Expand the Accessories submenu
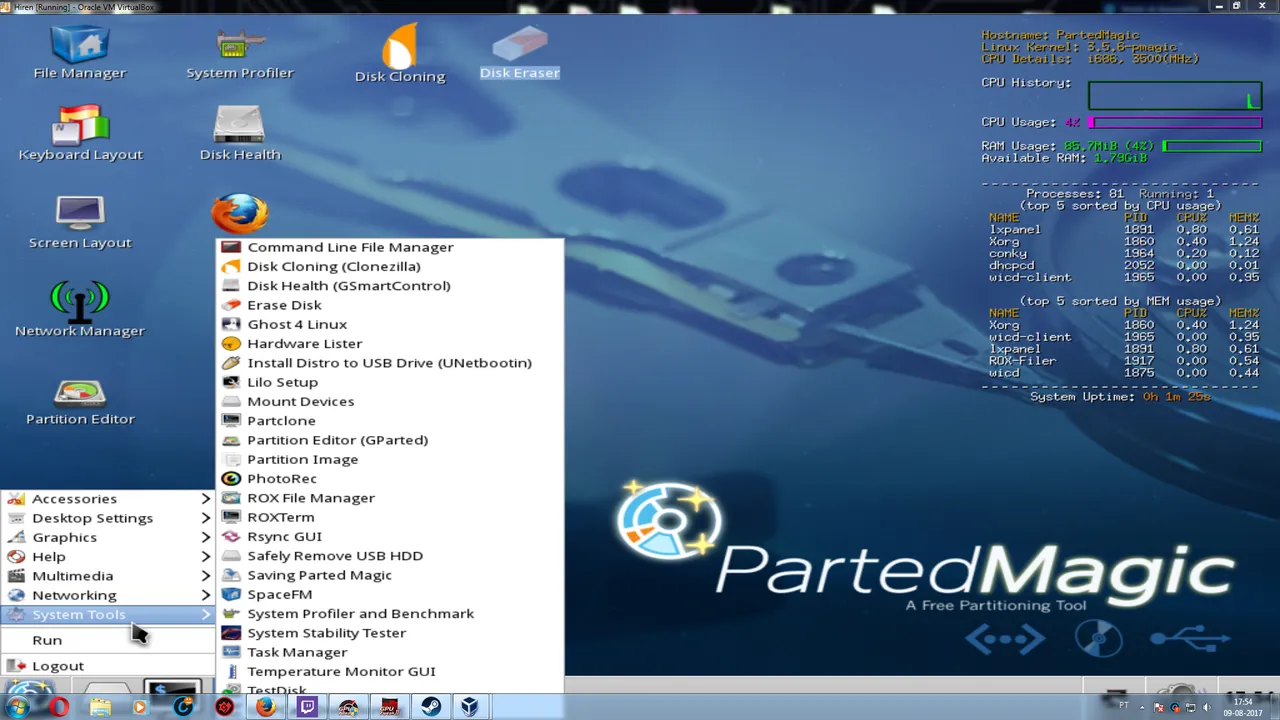The height and width of the screenshot is (720, 1280). point(108,499)
